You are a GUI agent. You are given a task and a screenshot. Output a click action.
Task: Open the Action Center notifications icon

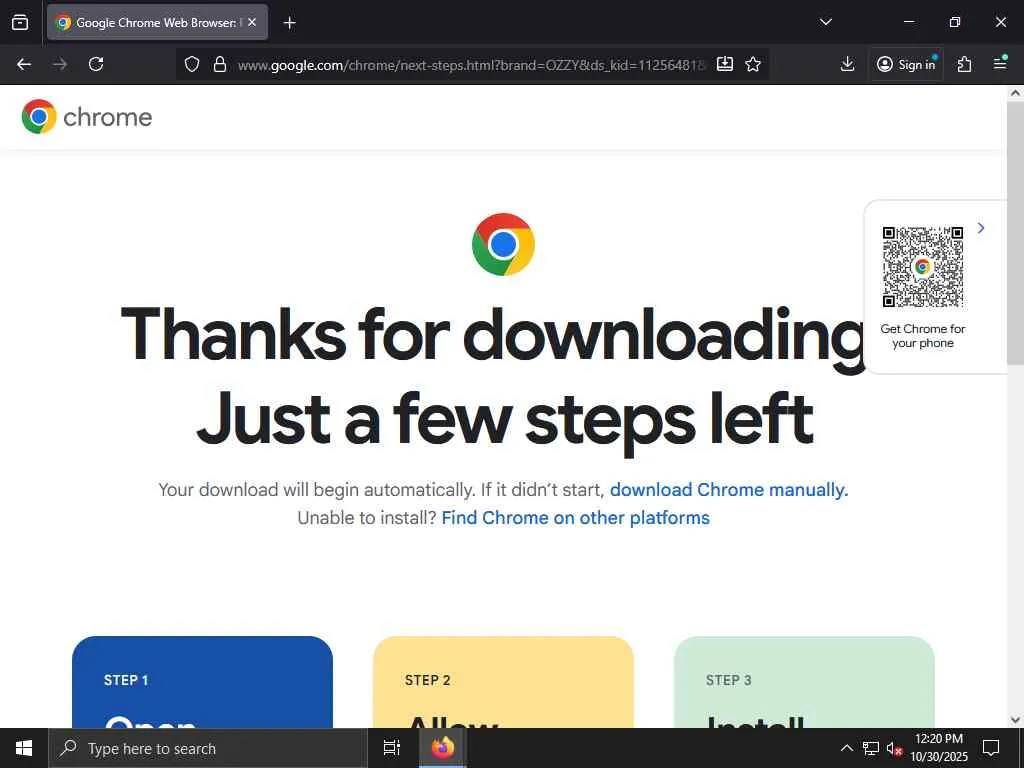point(991,748)
